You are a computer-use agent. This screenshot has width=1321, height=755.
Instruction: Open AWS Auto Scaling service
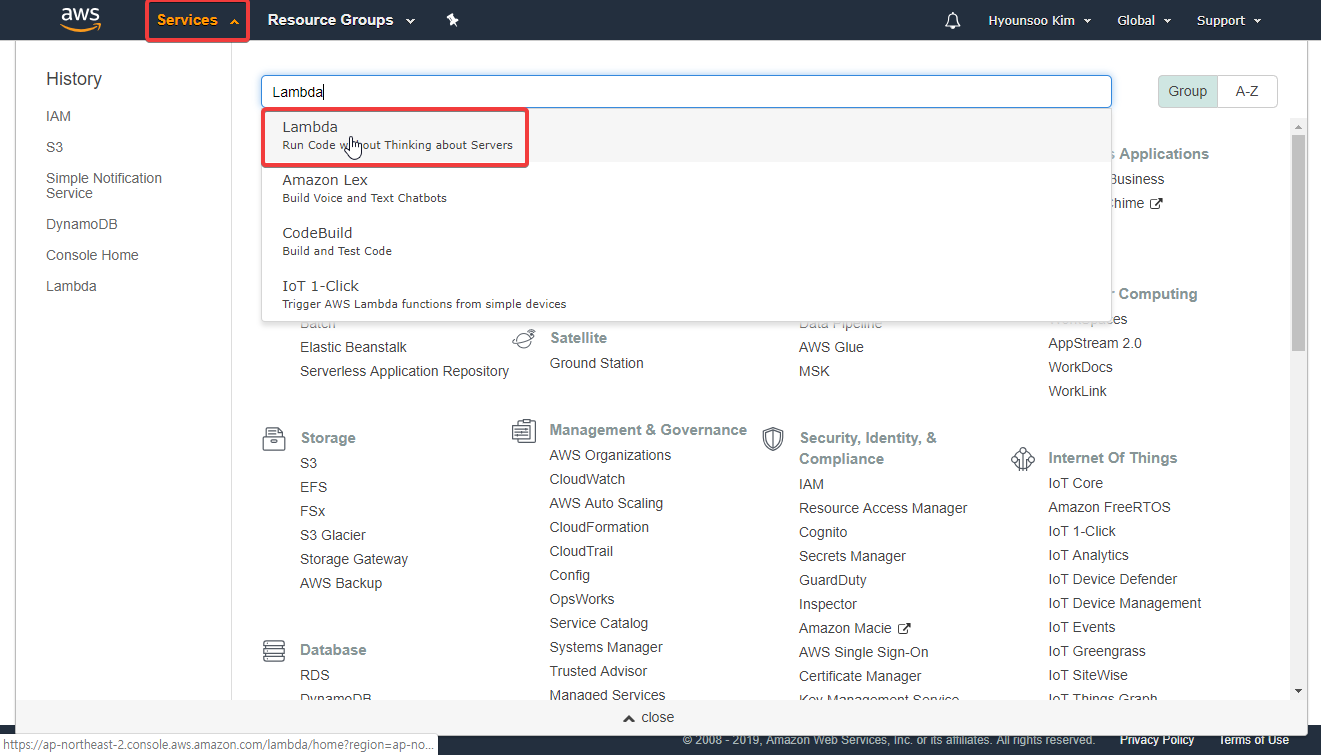(x=606, y=503)
